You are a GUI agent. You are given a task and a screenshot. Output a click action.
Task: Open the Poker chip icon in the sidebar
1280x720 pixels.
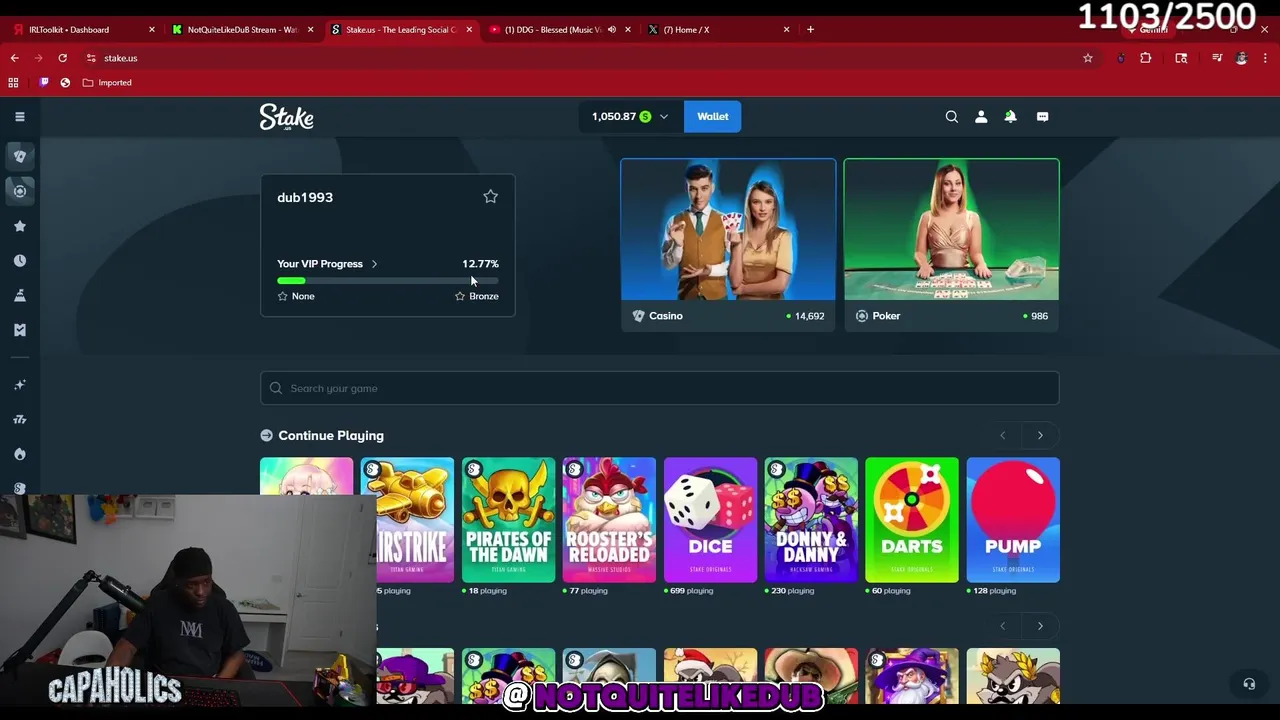pyautogui.click(x=19, y=191)
